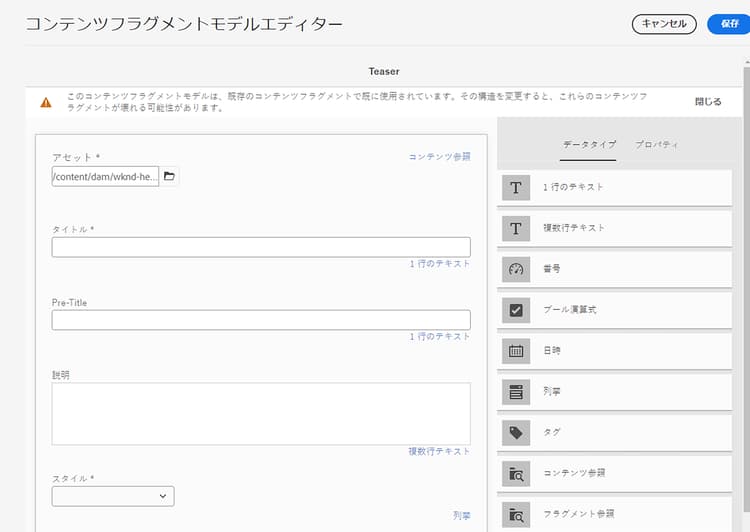Click the 複数行テキスト data type label
This screenshot has width=750, height=532.
[574, 228]
